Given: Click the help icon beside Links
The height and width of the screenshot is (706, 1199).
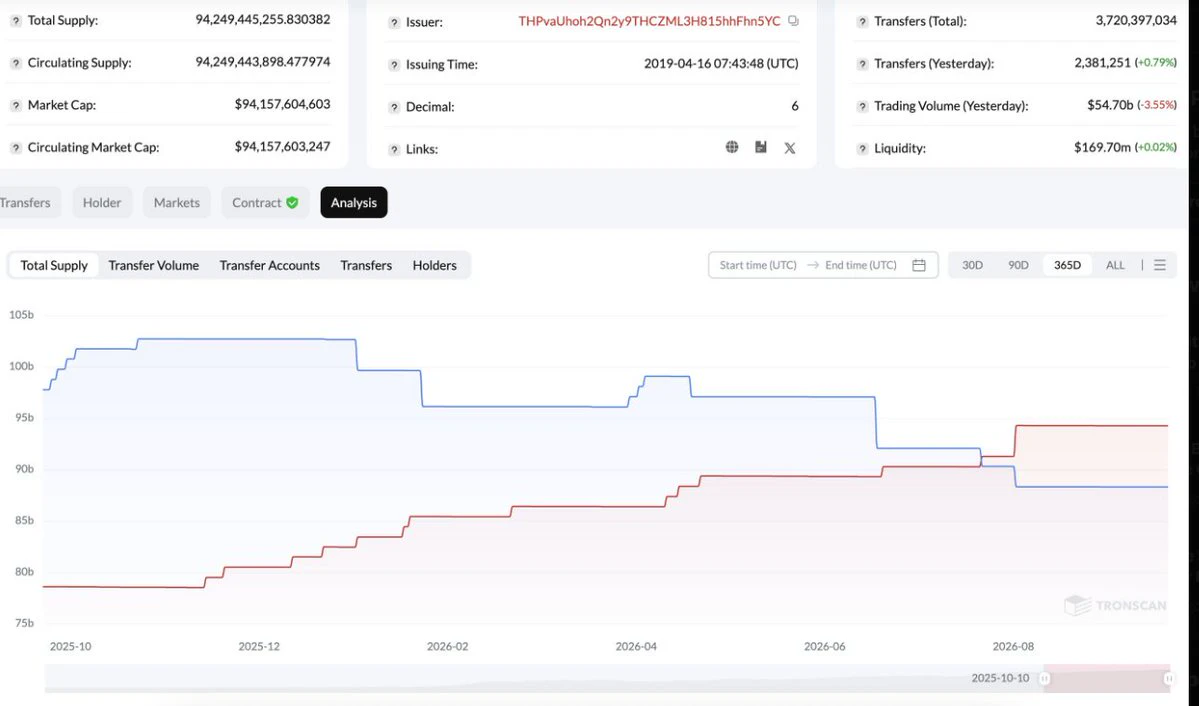Looking at the screenshot, I should click(x=394, y=150).
